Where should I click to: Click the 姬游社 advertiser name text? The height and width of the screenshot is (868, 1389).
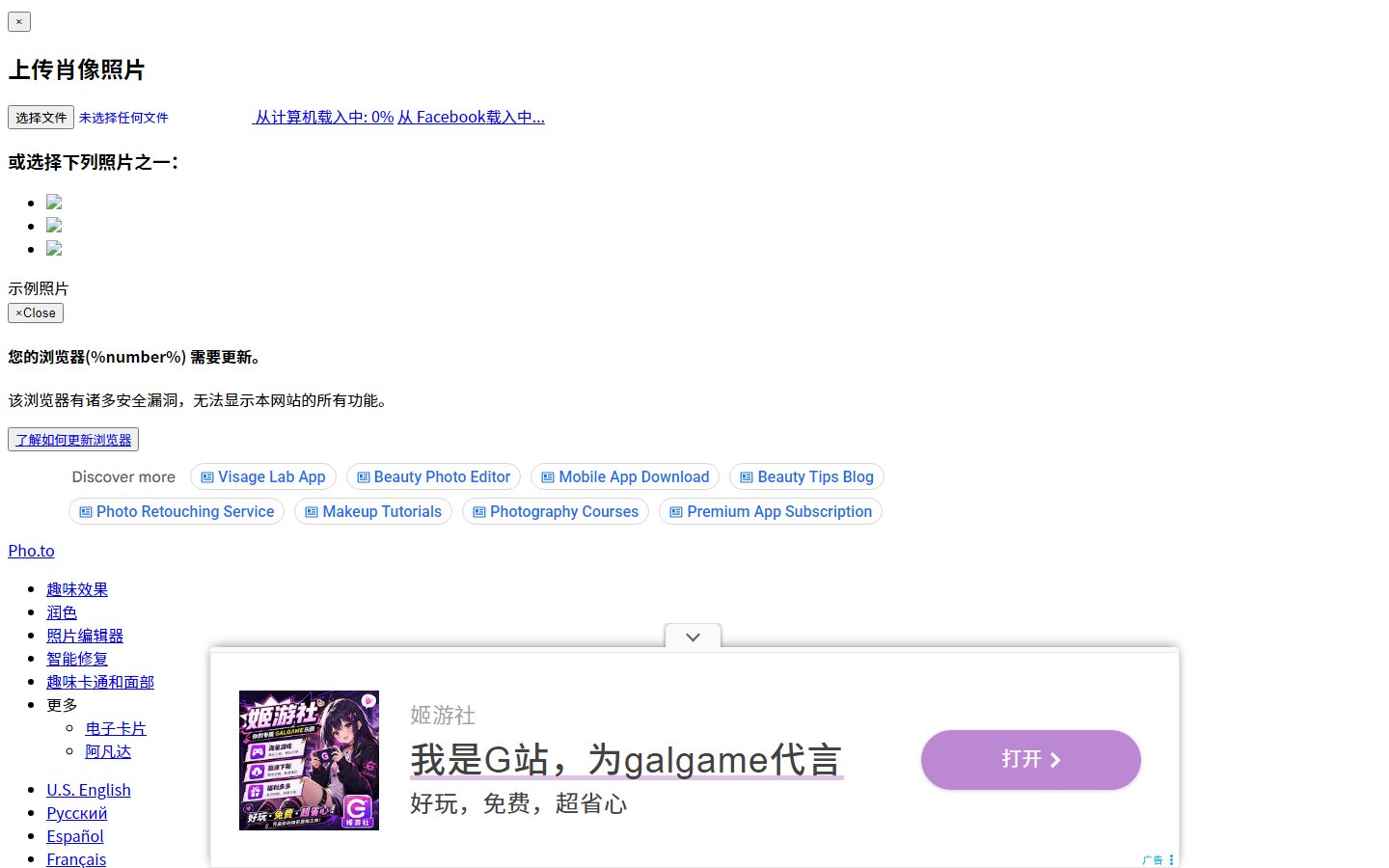(x=443, y=716)
